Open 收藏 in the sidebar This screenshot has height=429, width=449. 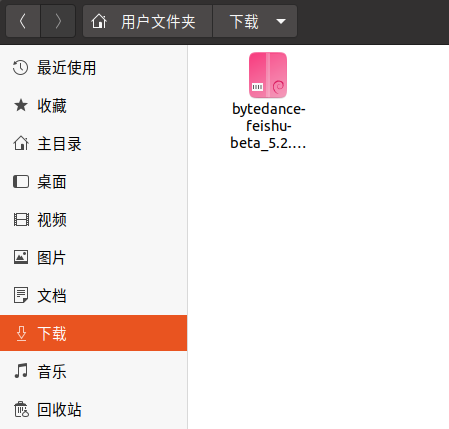[93, 106]
